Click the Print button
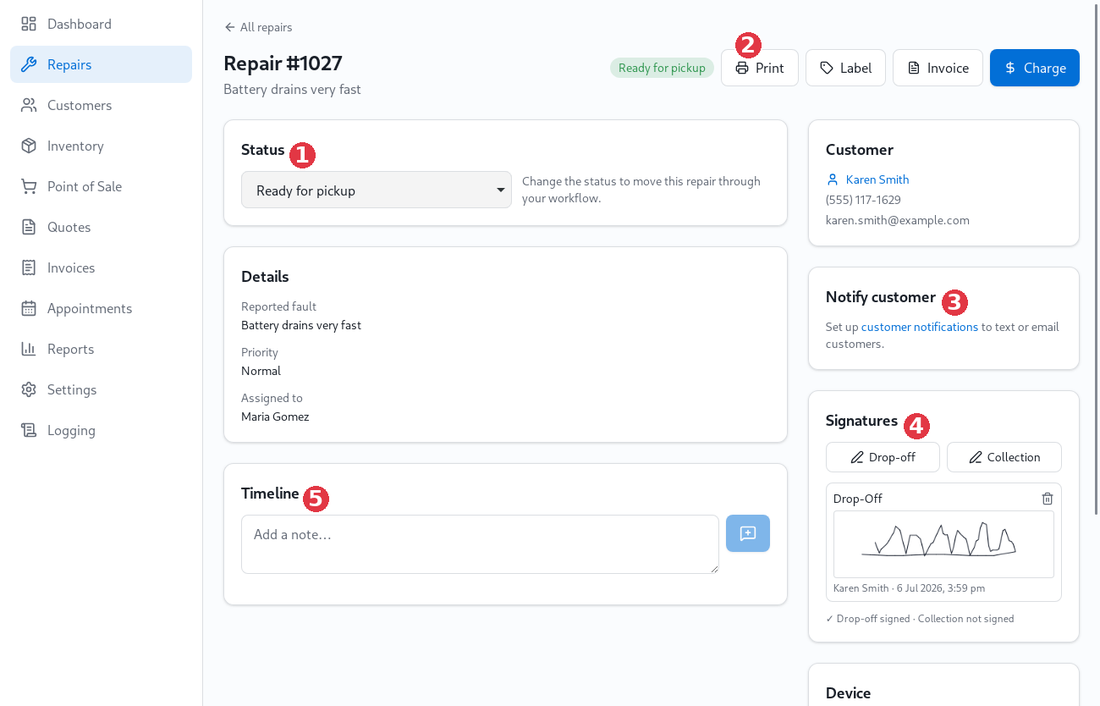1100x706 pixels. pyautogui.click(x=760, y=68)
